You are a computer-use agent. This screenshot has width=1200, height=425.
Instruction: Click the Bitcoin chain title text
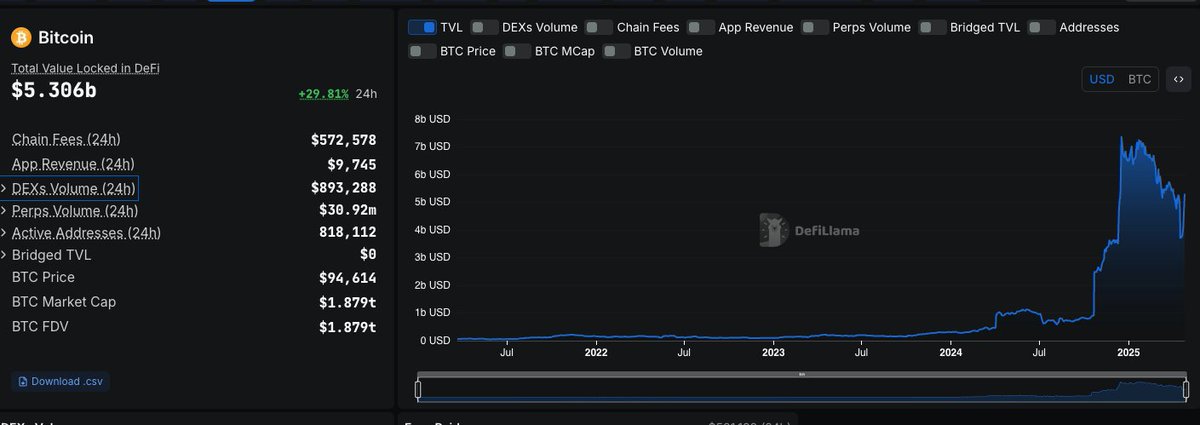(66, 38)
